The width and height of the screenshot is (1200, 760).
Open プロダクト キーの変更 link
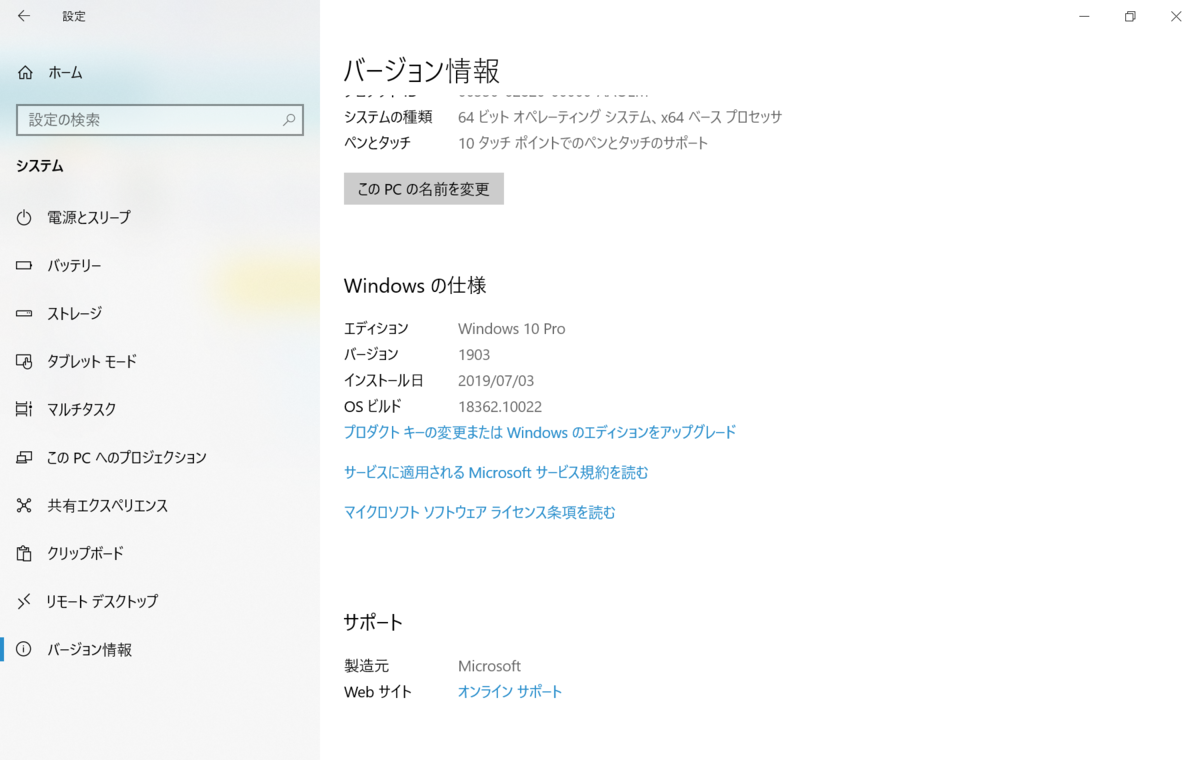(x=540, y=432)
